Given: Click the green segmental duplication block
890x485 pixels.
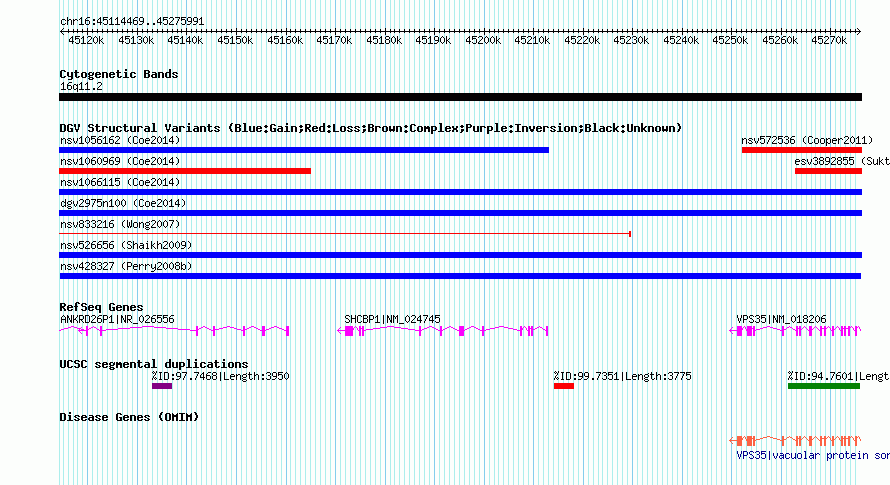Looking at the screenshot, I should (824, 386).
